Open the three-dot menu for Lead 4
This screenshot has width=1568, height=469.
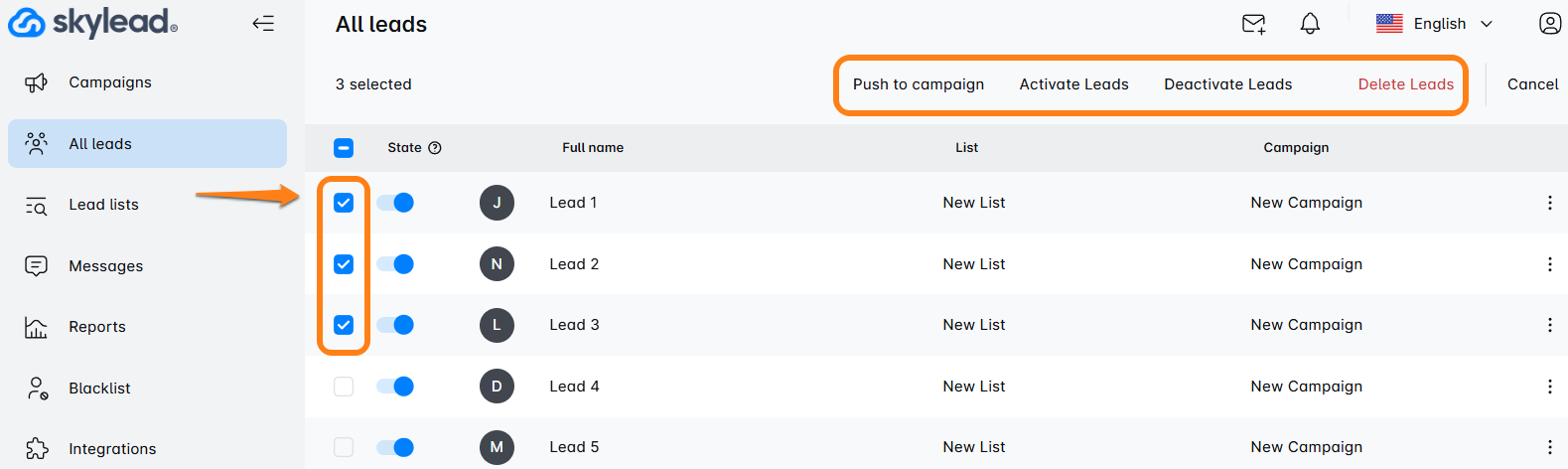pyautogui.click(x=1549, y=387)
